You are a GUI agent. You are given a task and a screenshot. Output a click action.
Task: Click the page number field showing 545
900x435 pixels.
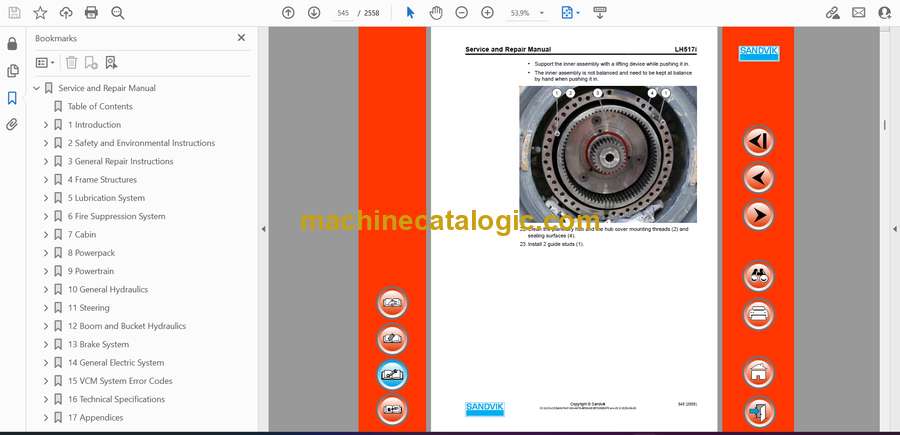coord(343,13)
